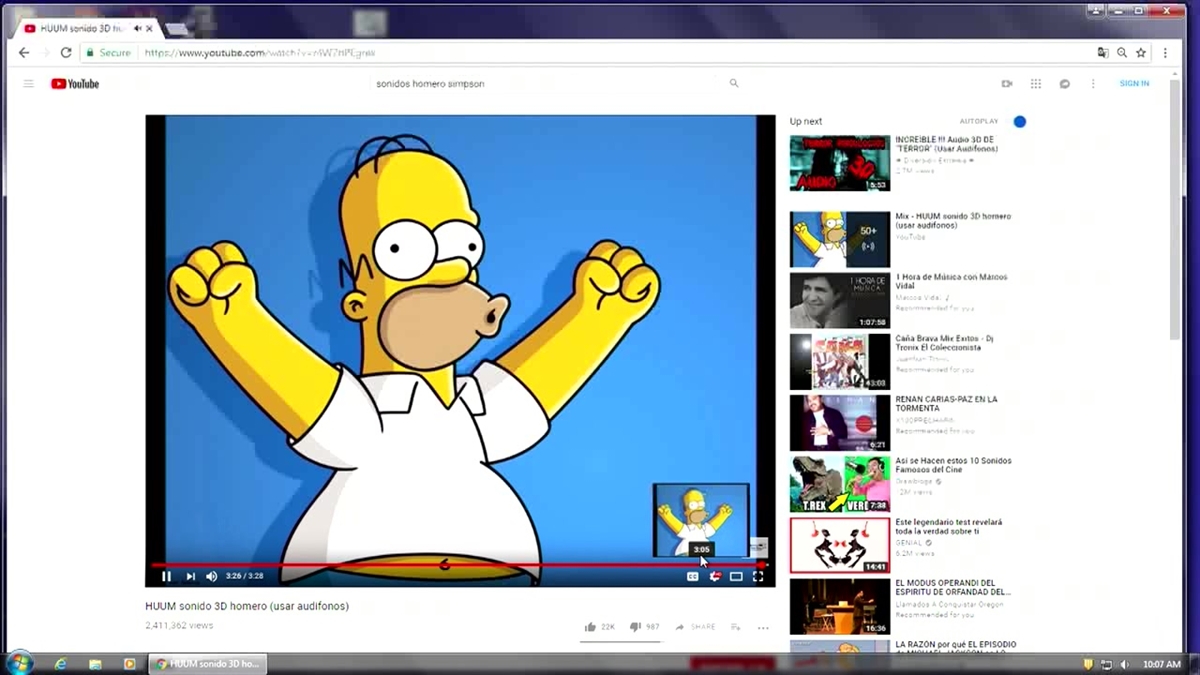1200x675 pixels.
Task: Click the SIGN IN link
Action: (x=1134, y=84)
